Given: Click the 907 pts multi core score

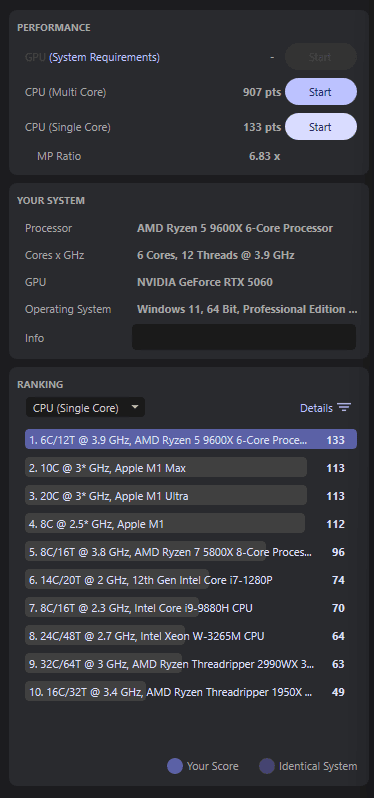Looking at the screenshot, I should point(262,92).
